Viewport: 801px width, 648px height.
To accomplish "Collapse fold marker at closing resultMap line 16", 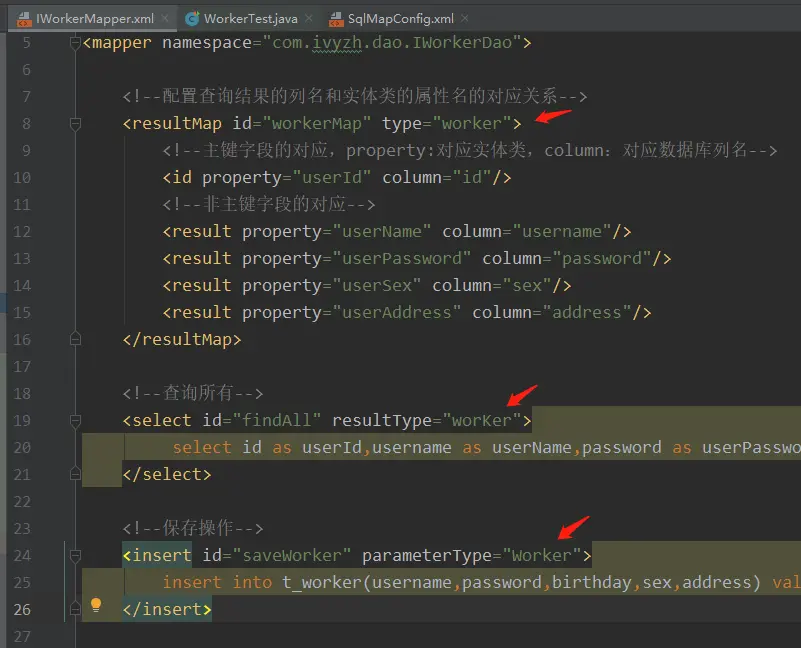I will point(75,339).
